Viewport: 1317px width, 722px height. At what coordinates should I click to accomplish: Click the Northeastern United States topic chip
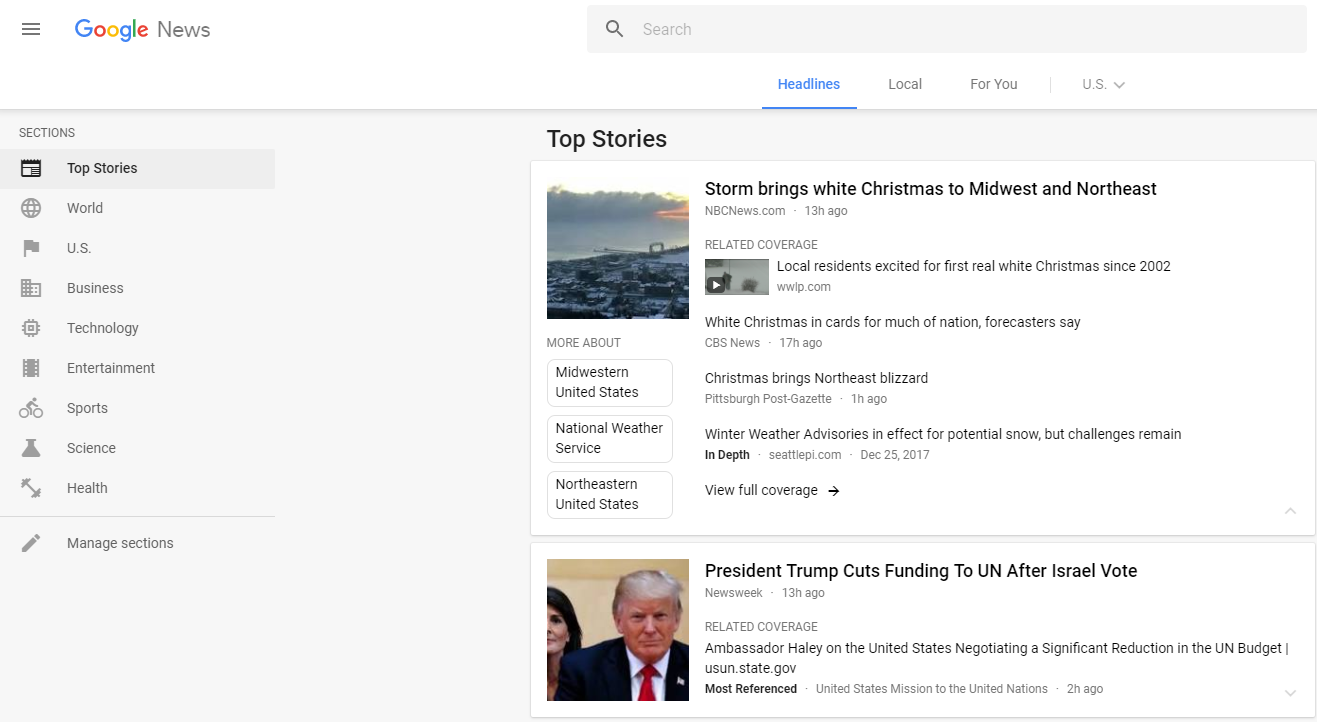(x=610, y=494)
